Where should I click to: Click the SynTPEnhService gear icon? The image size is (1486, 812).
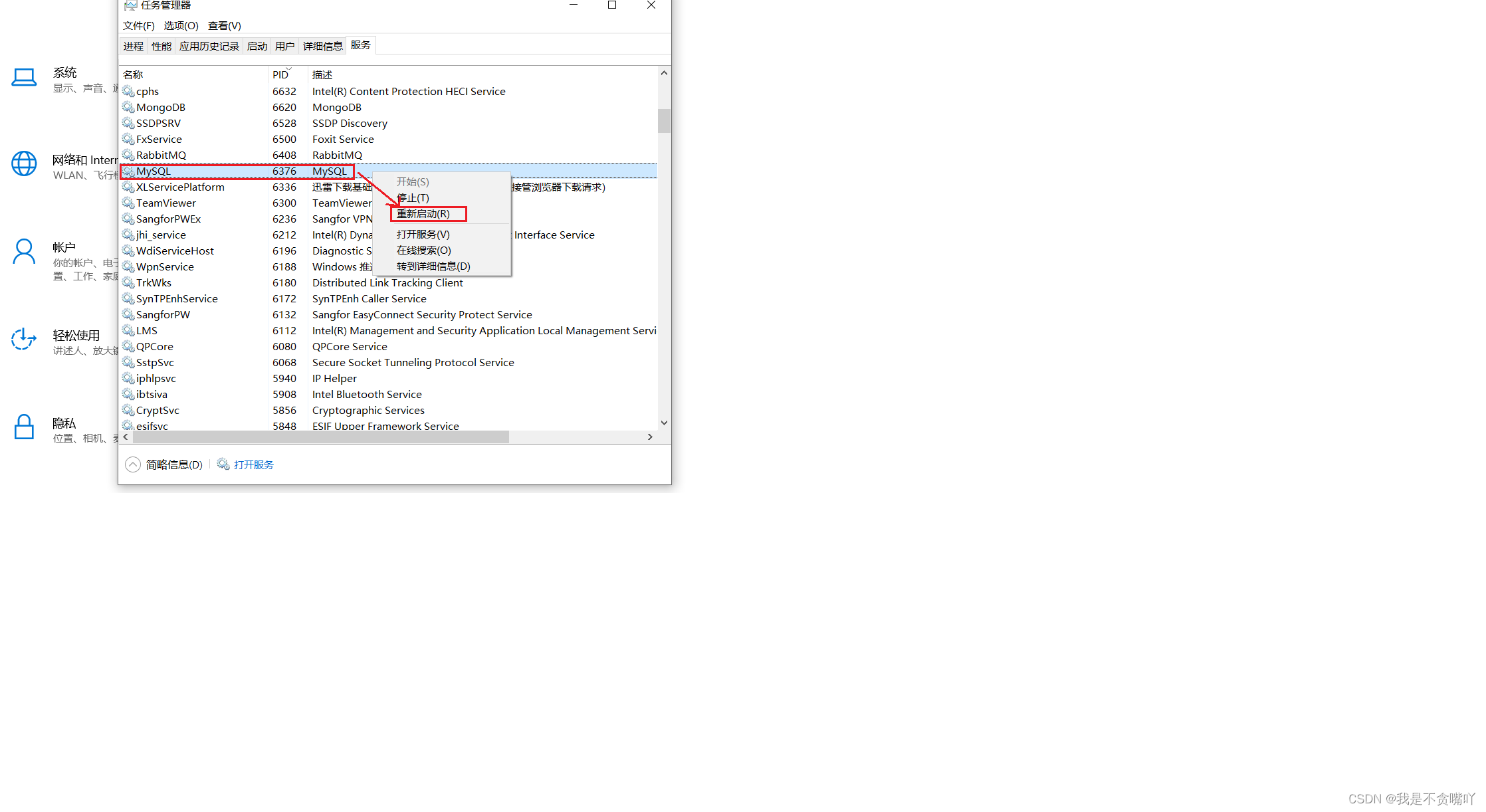point(128,298)
